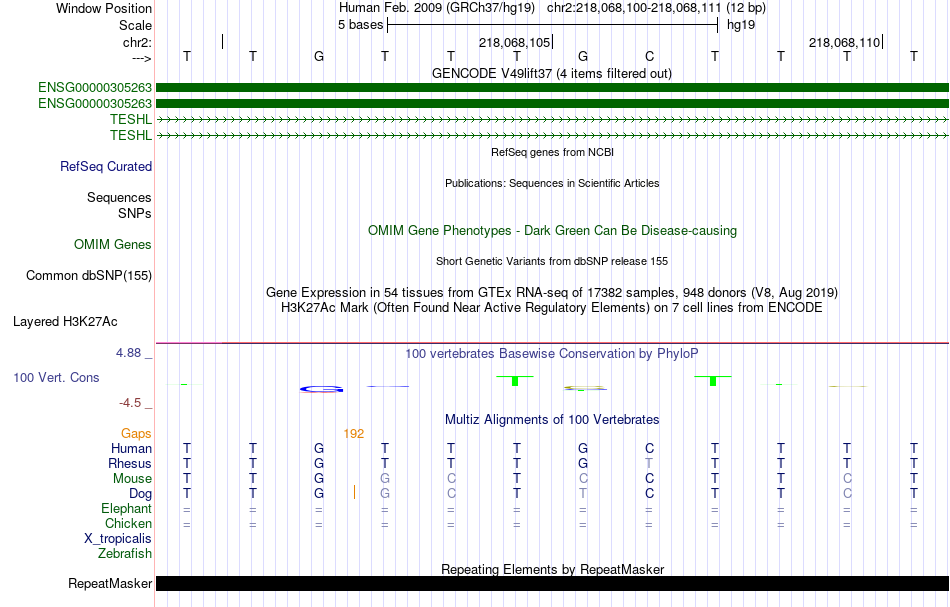This screenshot has height=607, width=950.
Task: Select the Chicken species label
Action: [128, 523]
